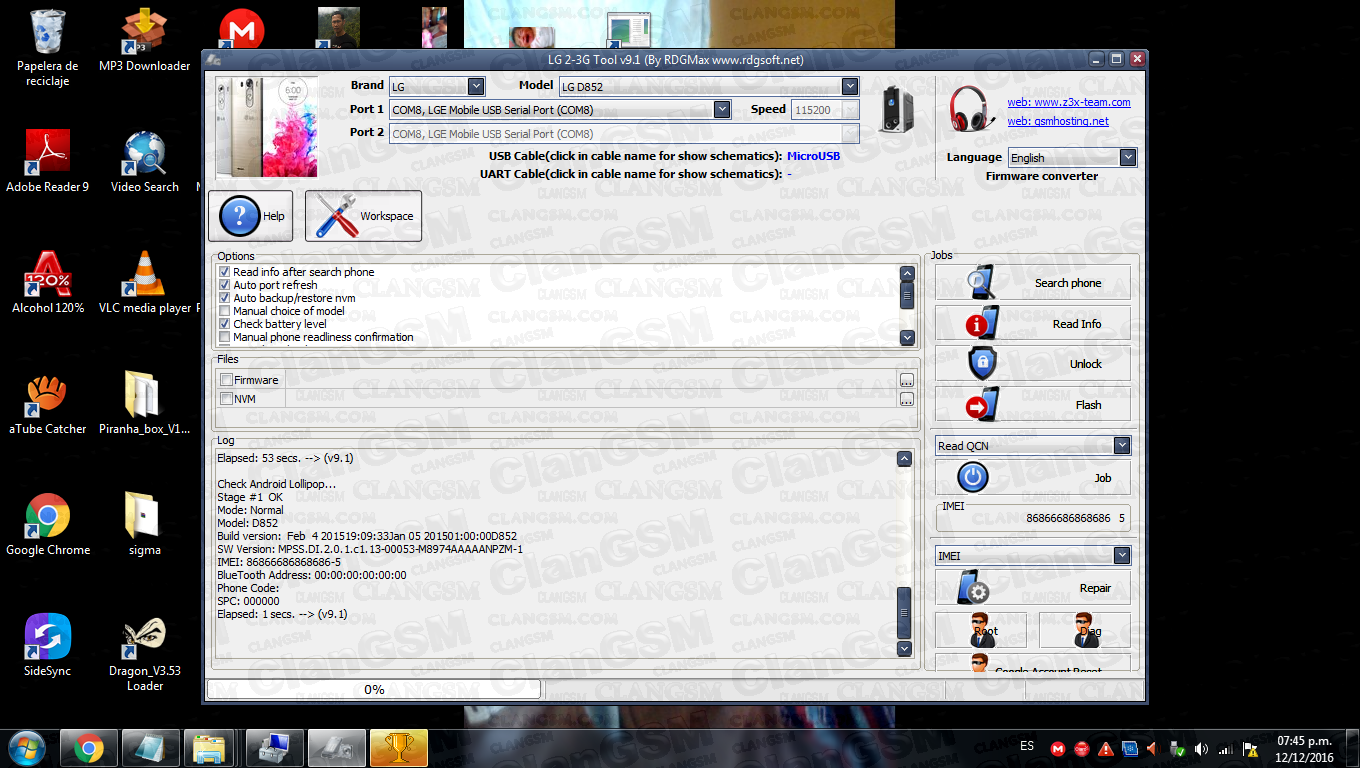Run the selected Job power button
This screenshot has height=768, width=1360.
1032,477
